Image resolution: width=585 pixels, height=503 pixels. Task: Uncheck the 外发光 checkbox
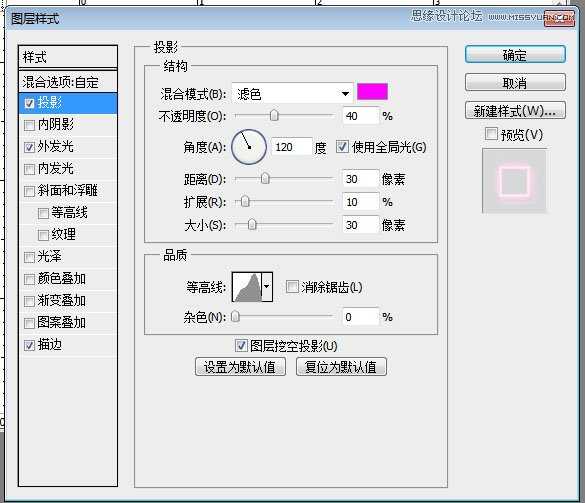click(29, 147)
